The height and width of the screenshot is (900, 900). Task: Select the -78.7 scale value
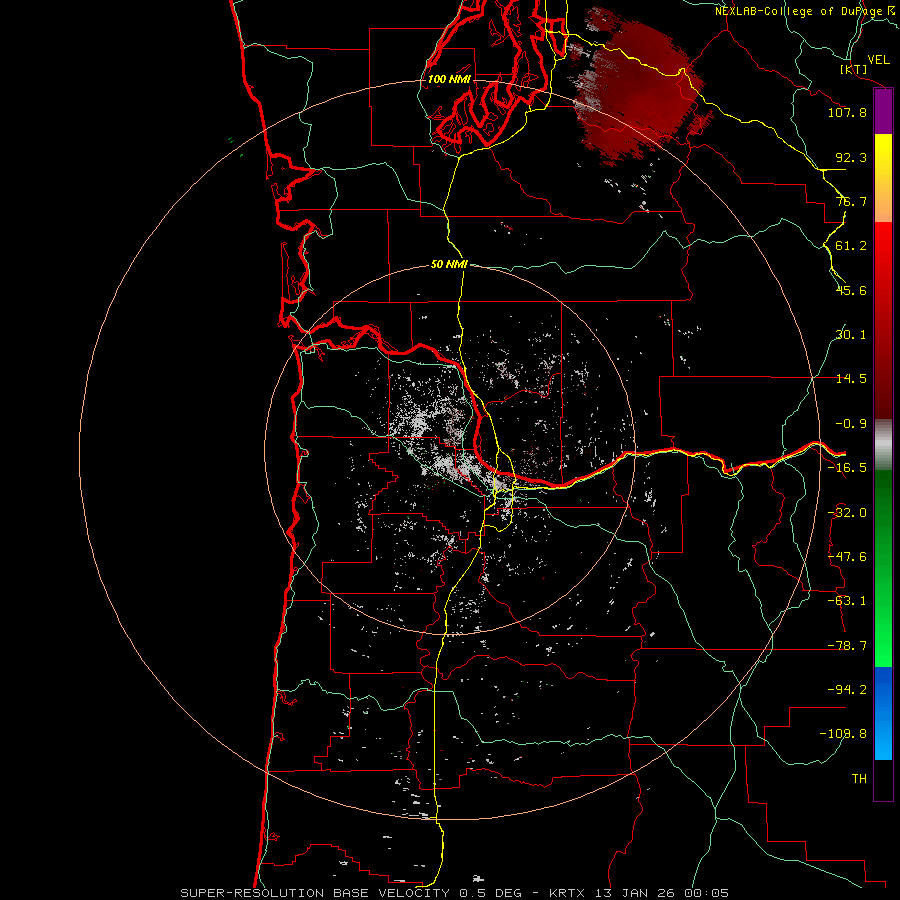[847, 646]
